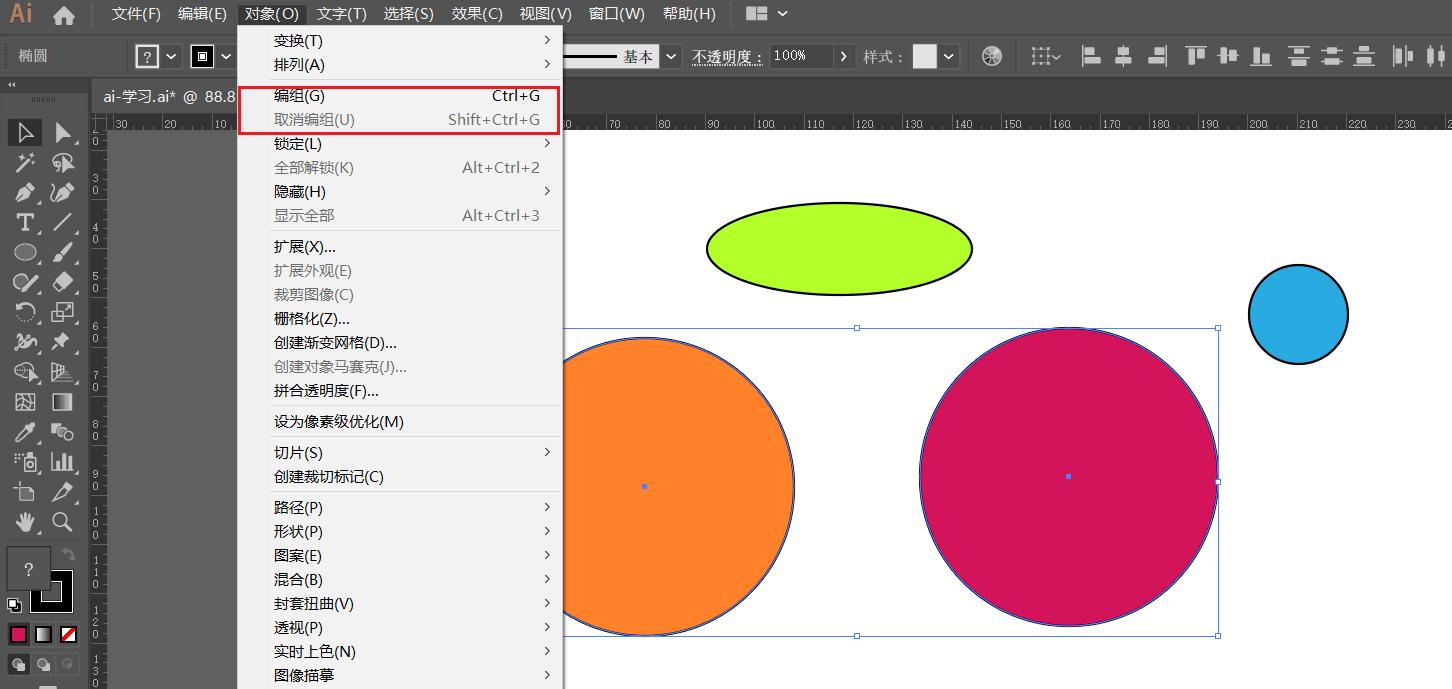The image size is (1452, 689).
Task: Open the 效果(C) menu
Action: point(477,14)
